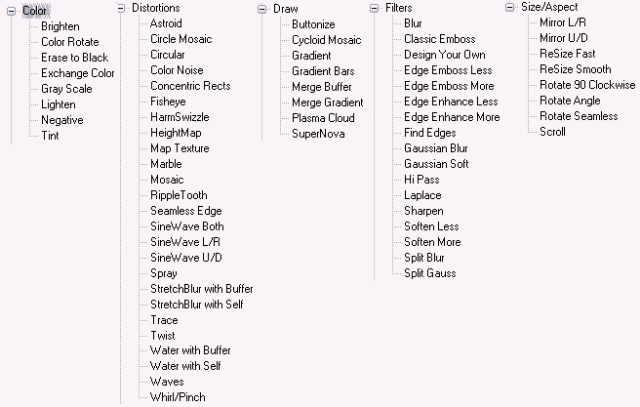The width and height of the screenshot is (640, 407).
Task: Collapse the Size/Aspect category
Action: pyautogui.click(x=509, y=7)
